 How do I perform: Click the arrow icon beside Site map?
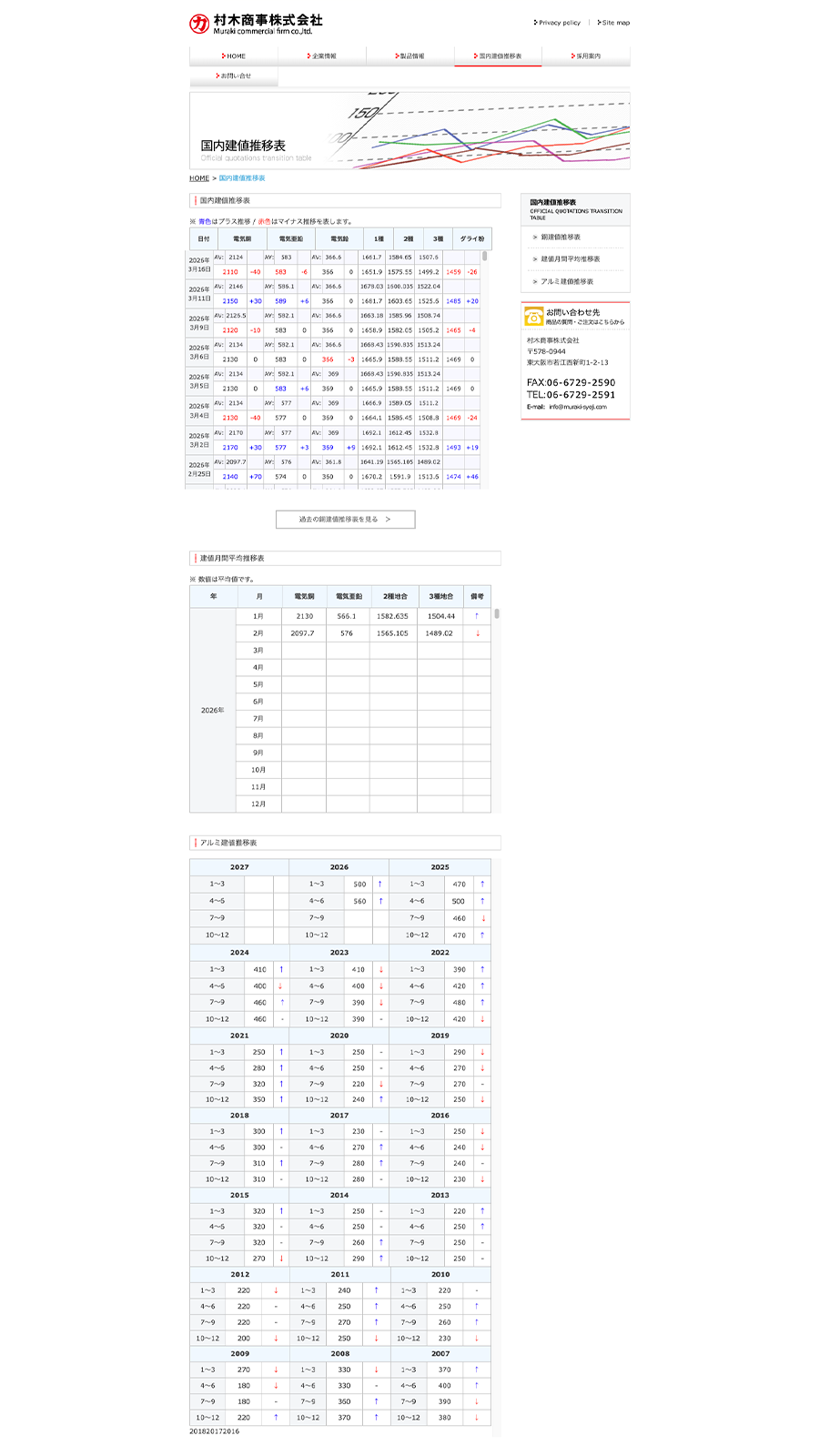click(599, 23)
